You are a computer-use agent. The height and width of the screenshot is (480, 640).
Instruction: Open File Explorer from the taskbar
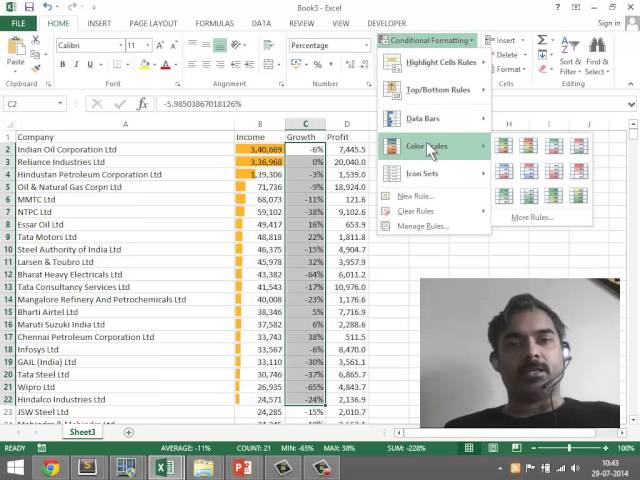204,468
